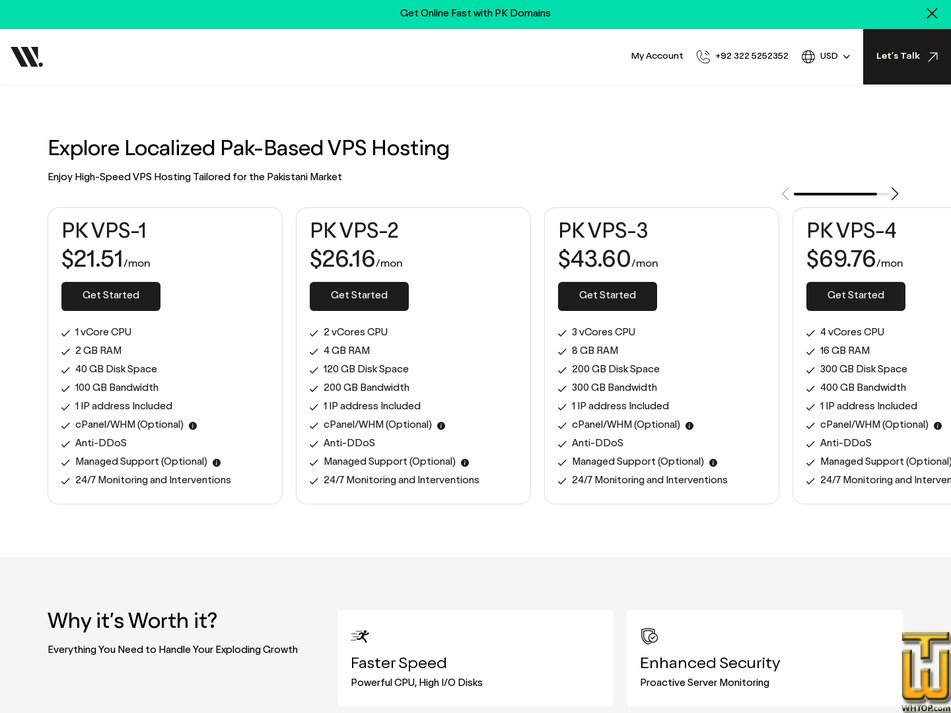The image size is (951, 713).
Task: Select My Account in the header
Action: coord(657,56)
